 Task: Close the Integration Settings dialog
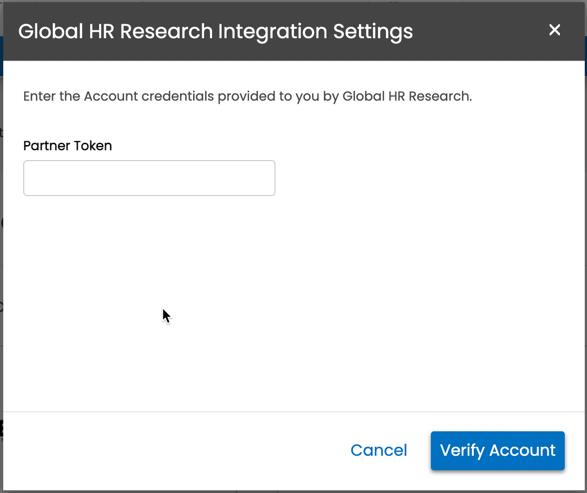(x=554, y=30)
